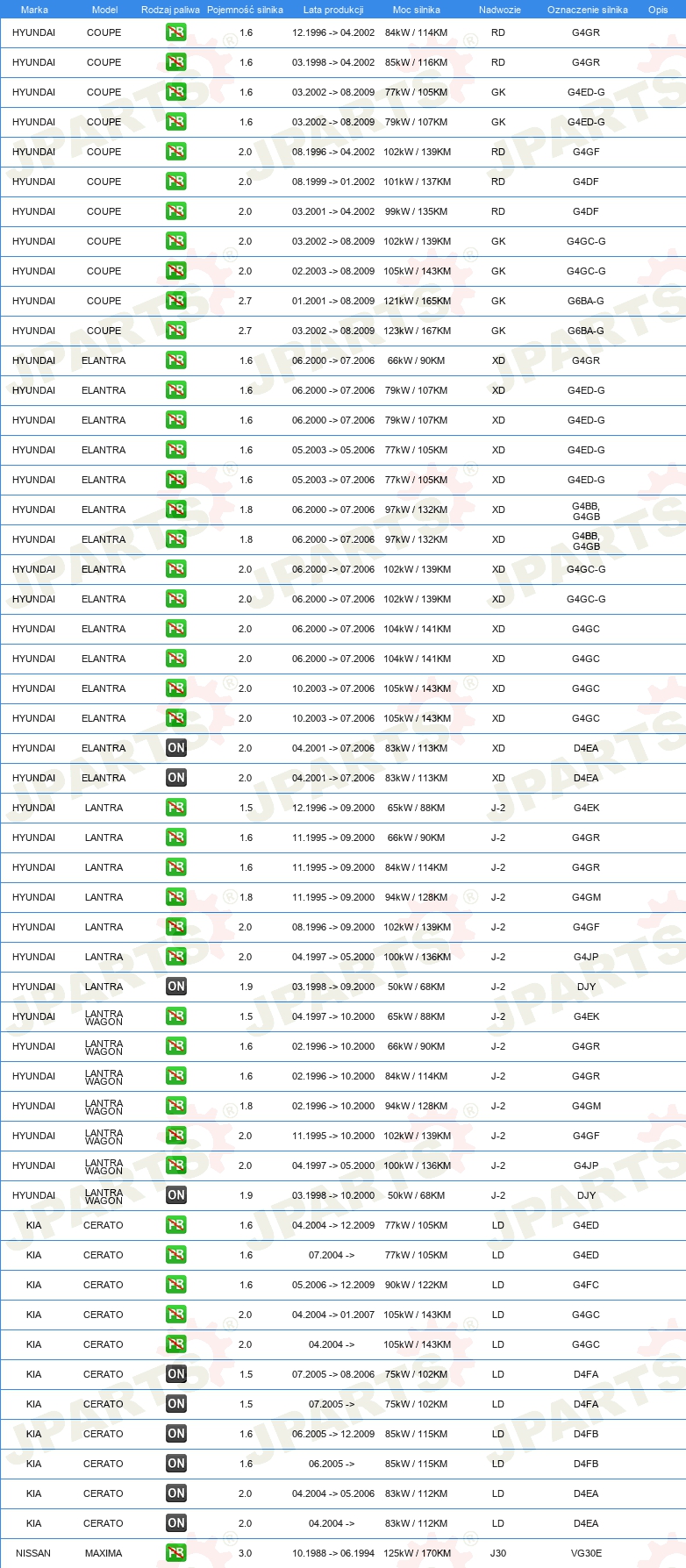The image size is (686, 1568).
Task: Select the 04.2004 -> 01.2007 production years cell
Action: pyautogui.click(x=333, y=1315)
